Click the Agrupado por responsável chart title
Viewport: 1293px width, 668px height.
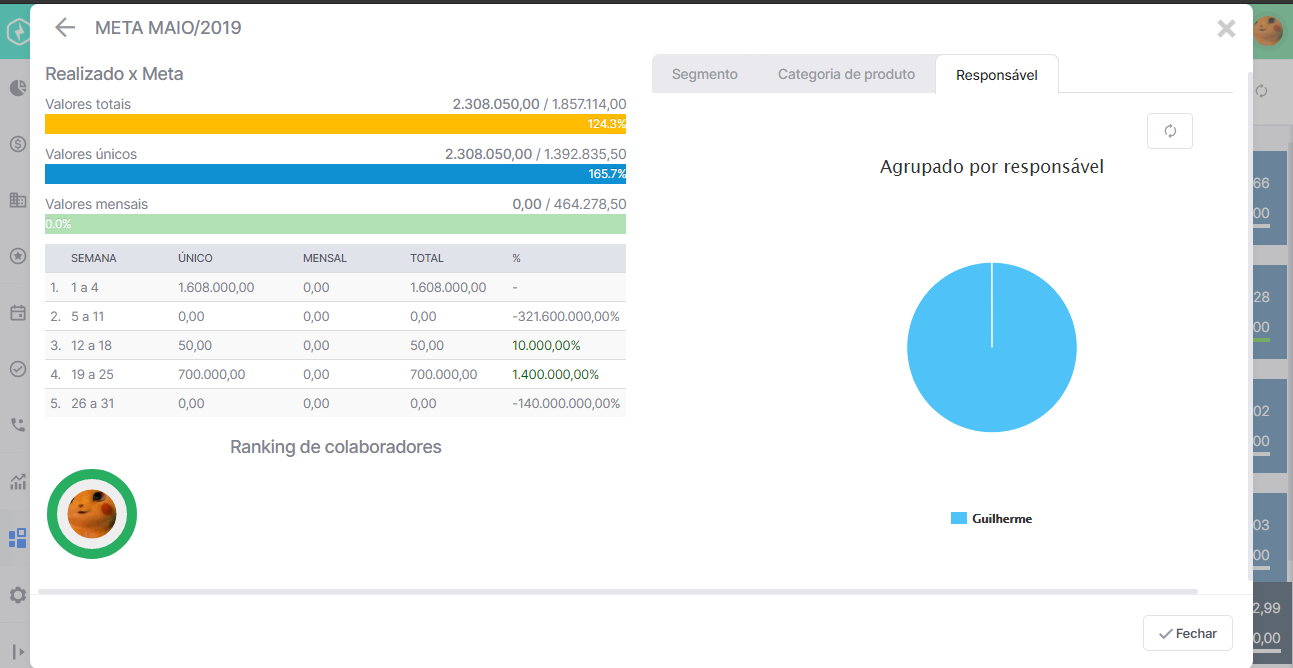pyautogui.click(x=992, y=167)
